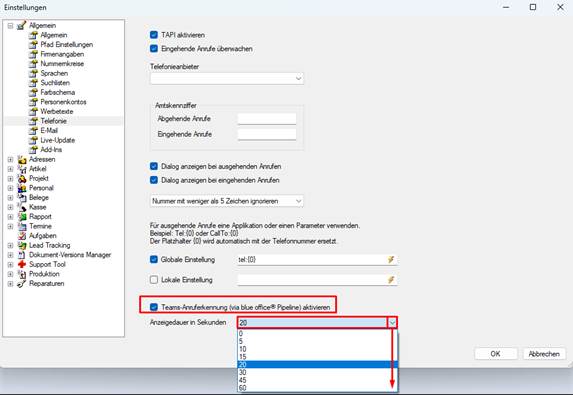Click the E-Mail item icon
Screen dimensions: 573x395
(x=34, y=130)
